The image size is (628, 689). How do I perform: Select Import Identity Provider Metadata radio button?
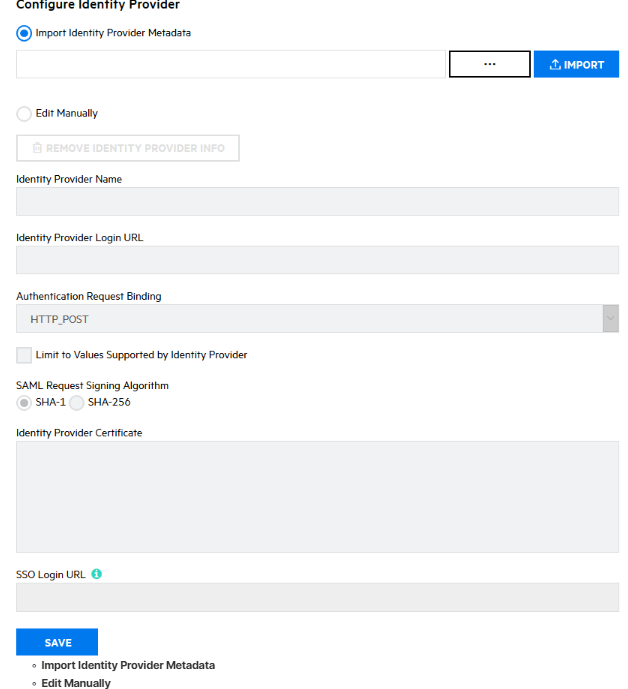(x=24, y=33)
